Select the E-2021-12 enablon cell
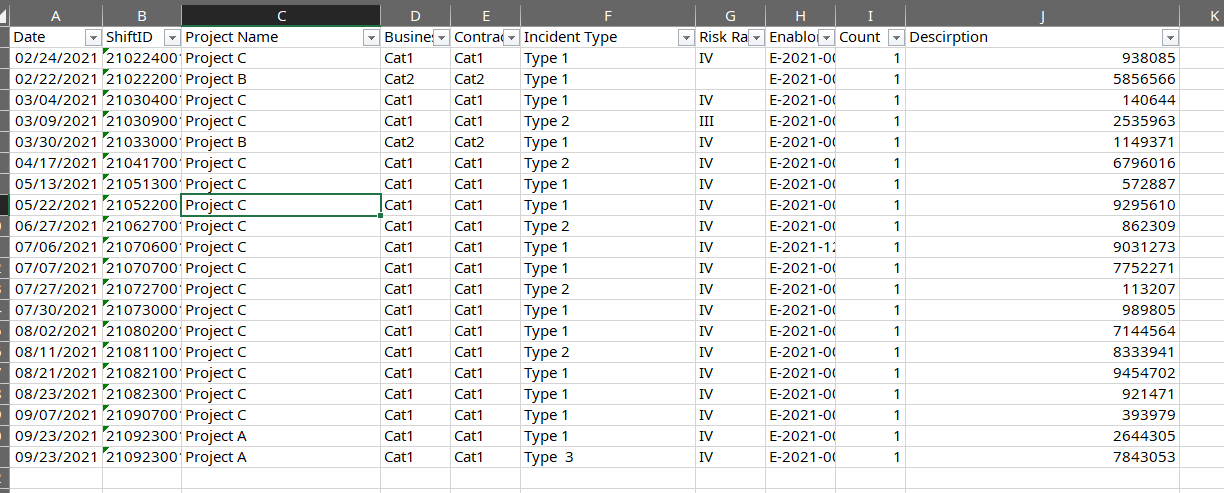Screen dimensions: 1224x493 (x=800, y=247)
